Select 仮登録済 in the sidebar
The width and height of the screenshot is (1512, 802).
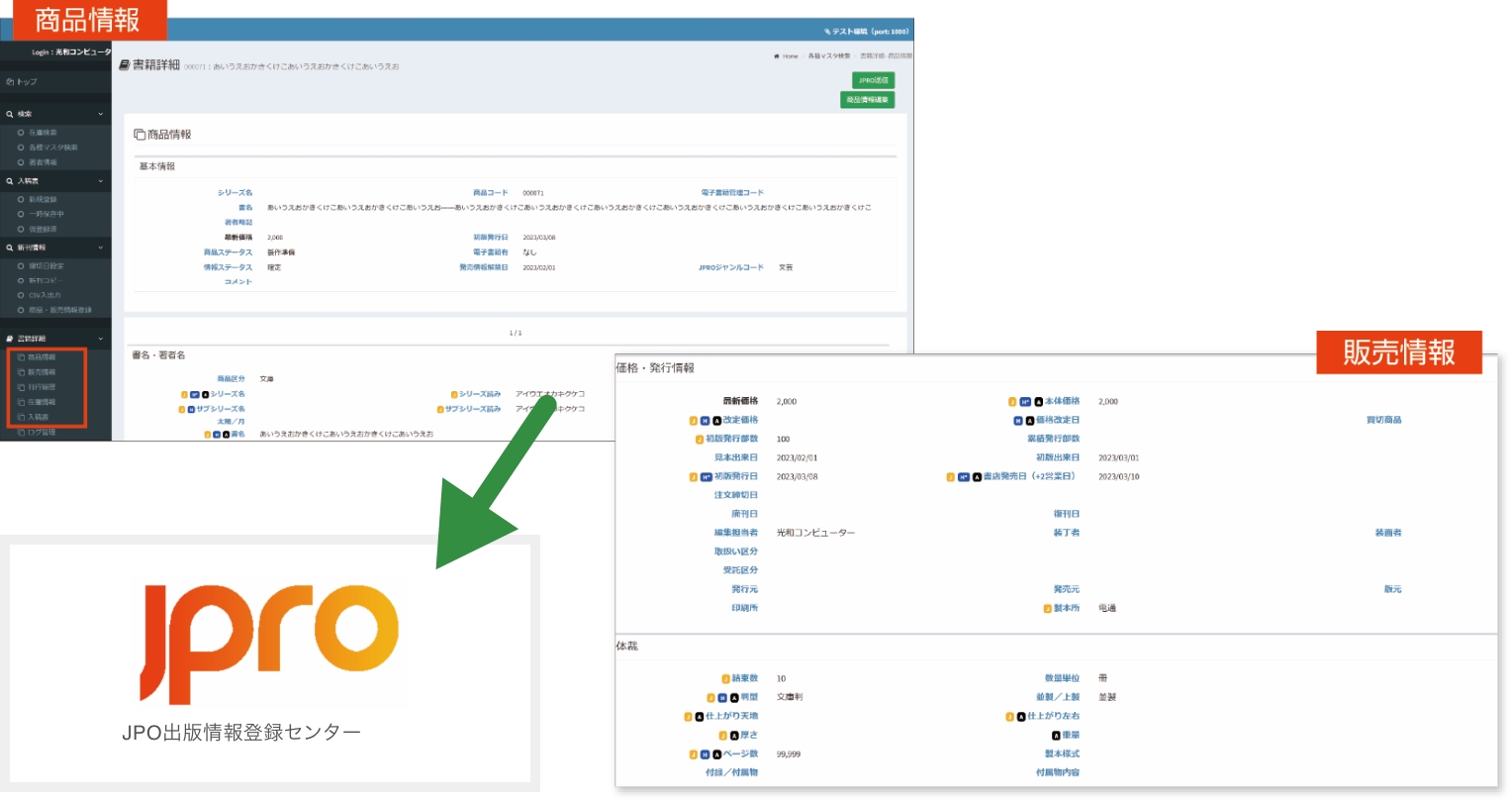(43, 229)
